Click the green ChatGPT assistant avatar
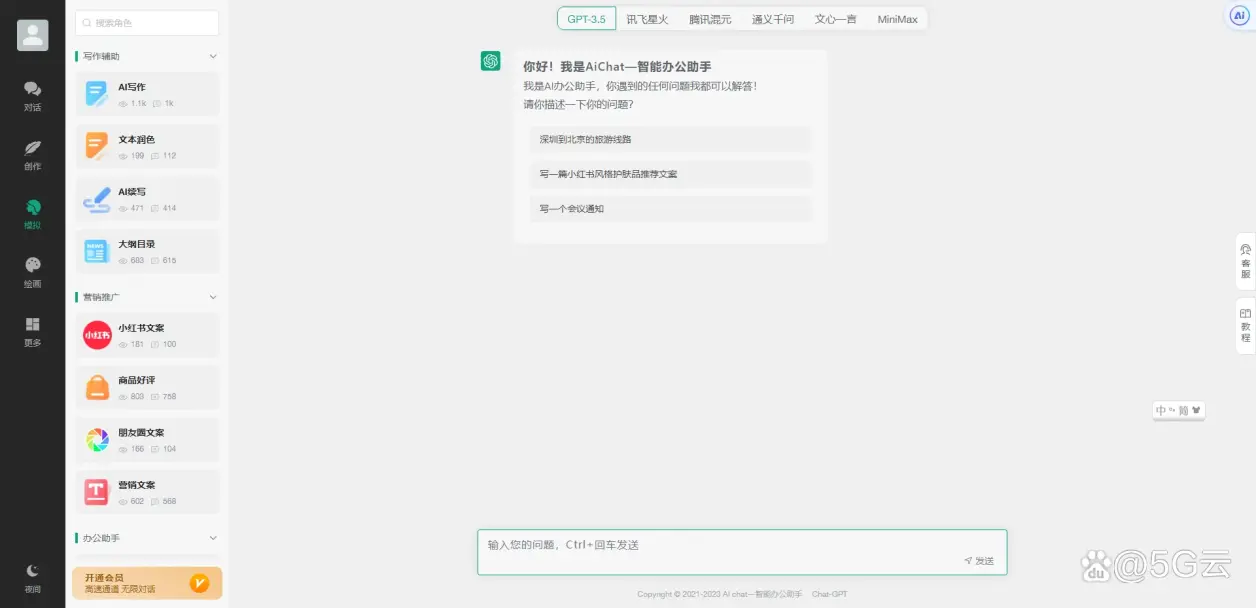1256x608 pixels. tap(491, 61)
